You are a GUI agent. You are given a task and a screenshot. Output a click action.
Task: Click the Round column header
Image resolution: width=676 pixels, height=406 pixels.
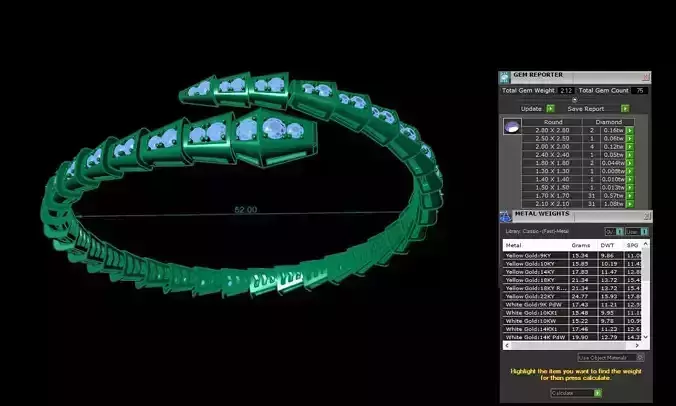click(x=553, y=122)
